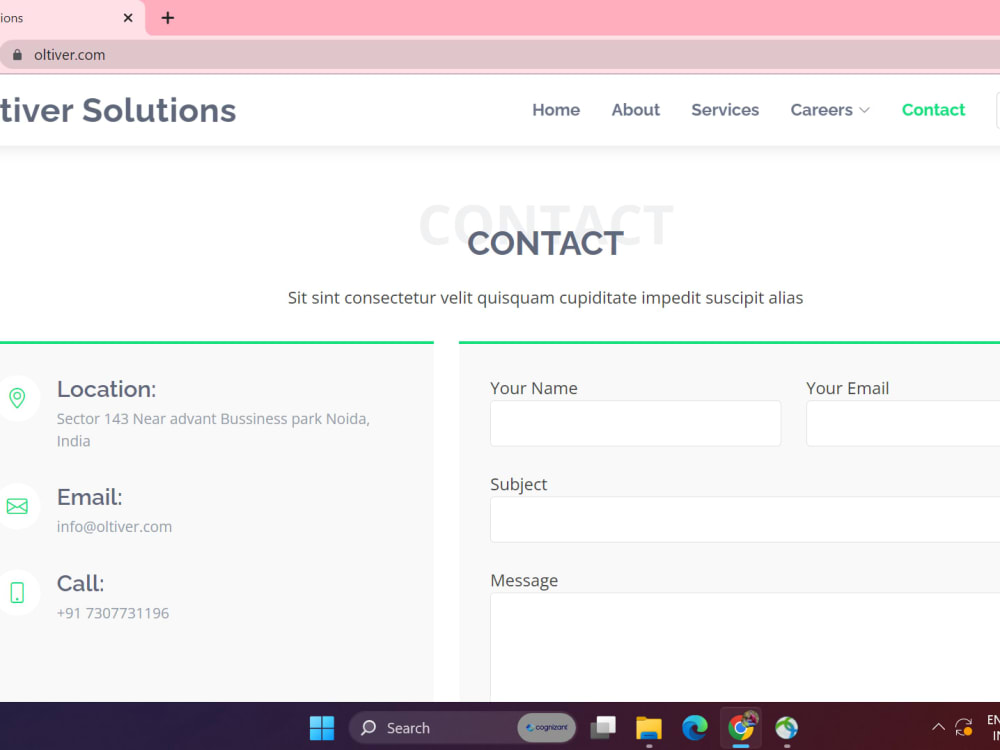
Task: Click the 'Sit sint consectetur' subtitle text
Action: click(545, 298)
